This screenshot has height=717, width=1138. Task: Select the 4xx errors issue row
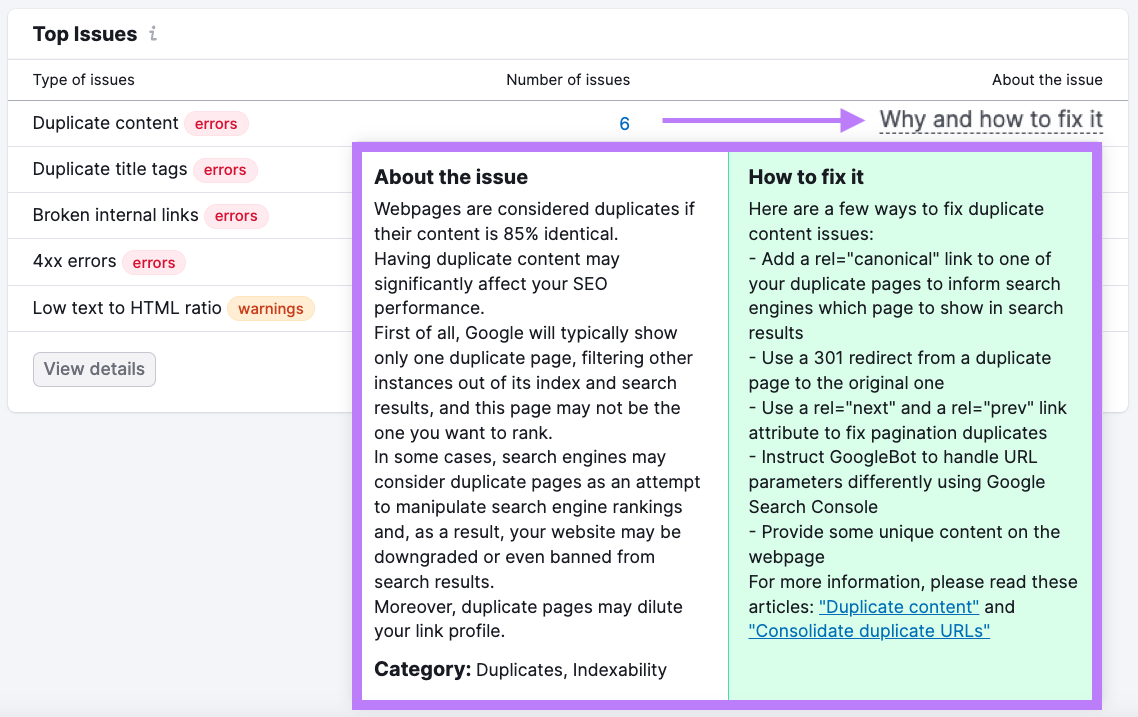coord(71,261)
